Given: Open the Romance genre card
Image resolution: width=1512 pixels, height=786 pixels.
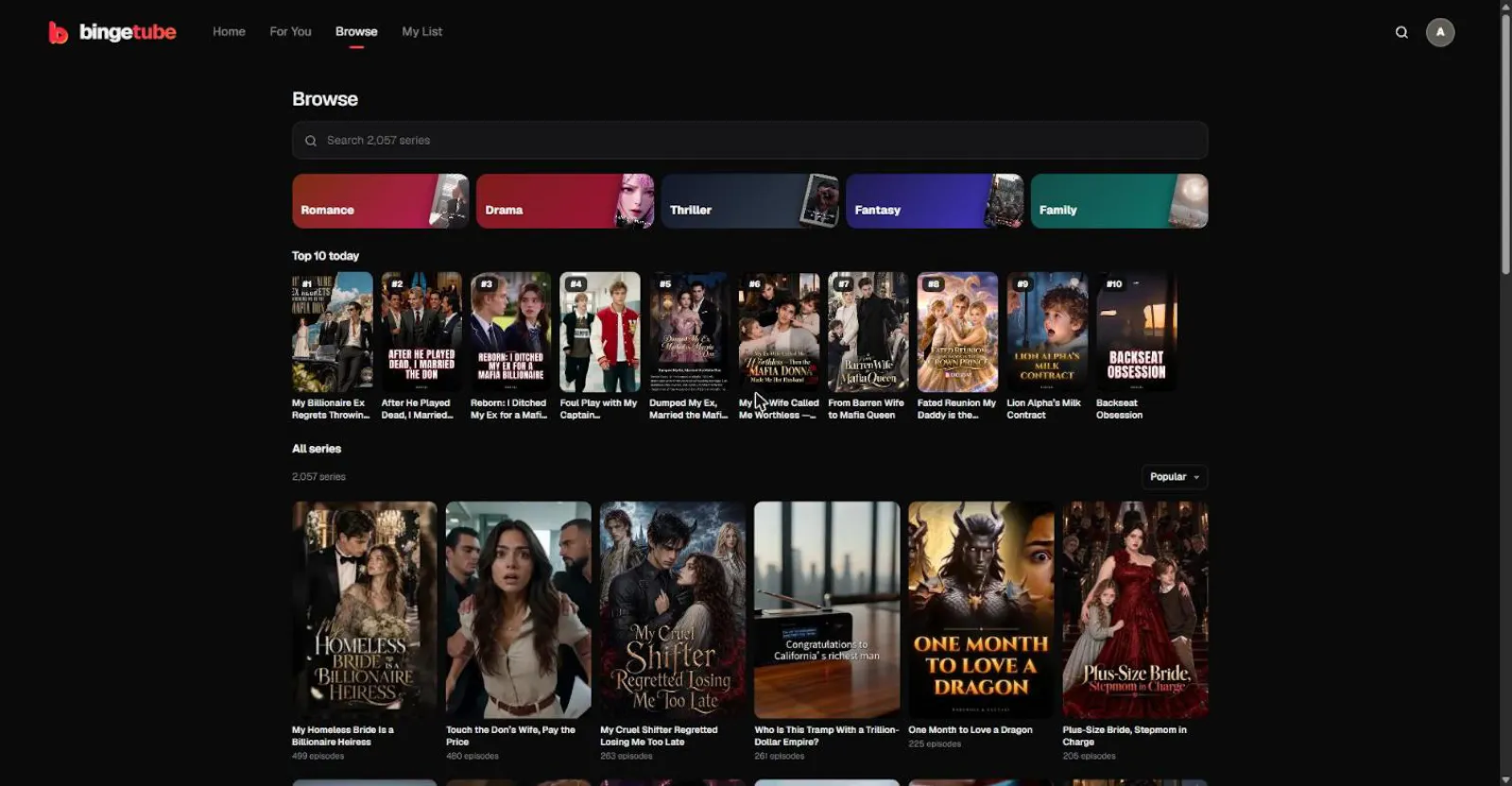Looking at the screenshot, I should tap(380, 200).
